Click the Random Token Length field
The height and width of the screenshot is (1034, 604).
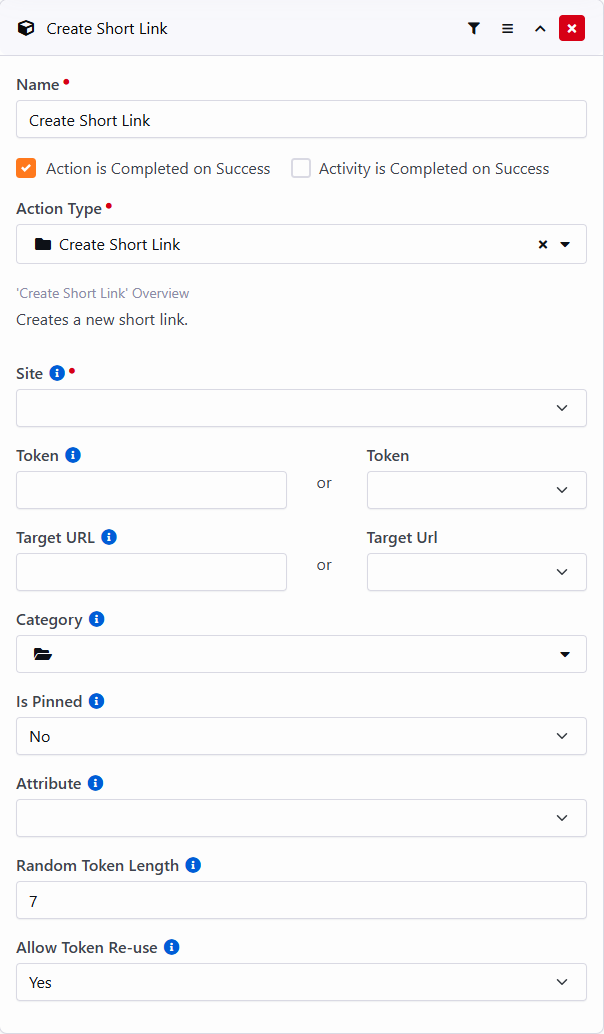301,900
